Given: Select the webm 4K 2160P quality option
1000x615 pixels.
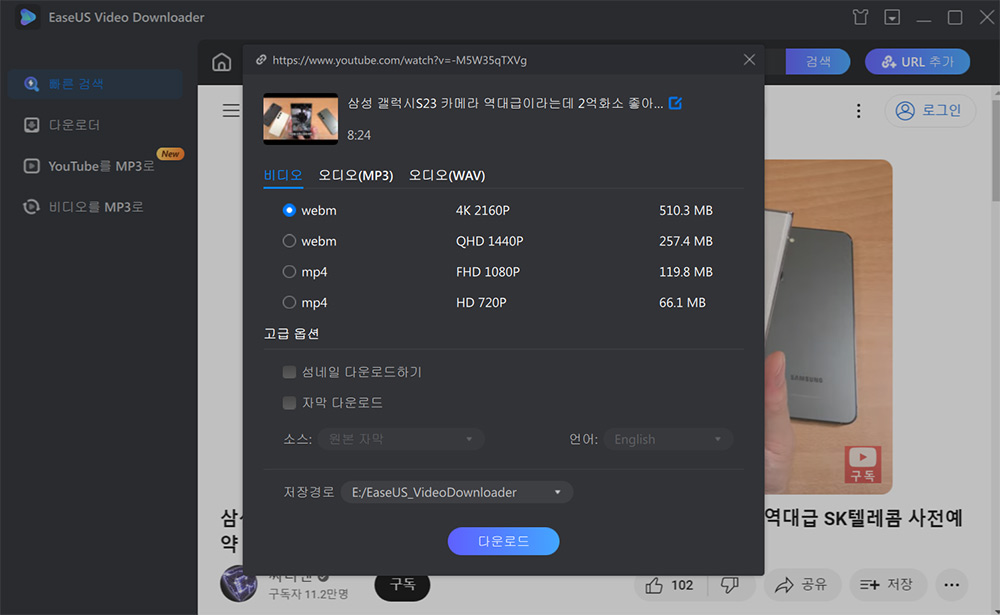Looking at the screenshot, I should click(x=289, y=210).
